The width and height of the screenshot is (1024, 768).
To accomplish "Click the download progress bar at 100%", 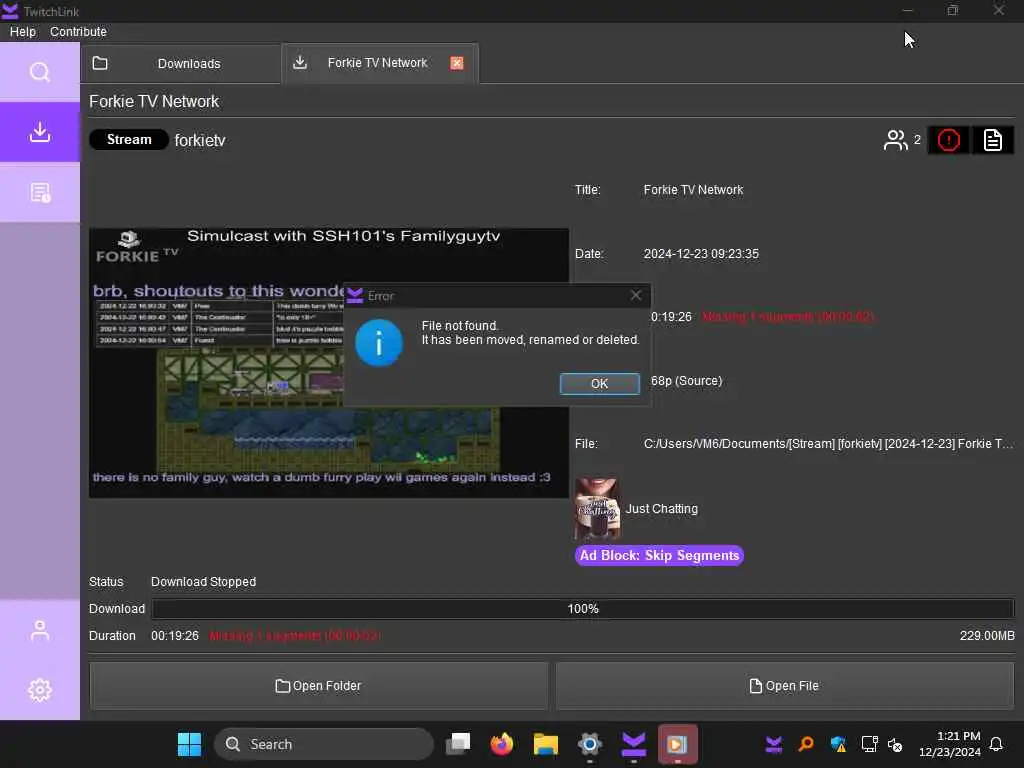I will coord(583,609).
